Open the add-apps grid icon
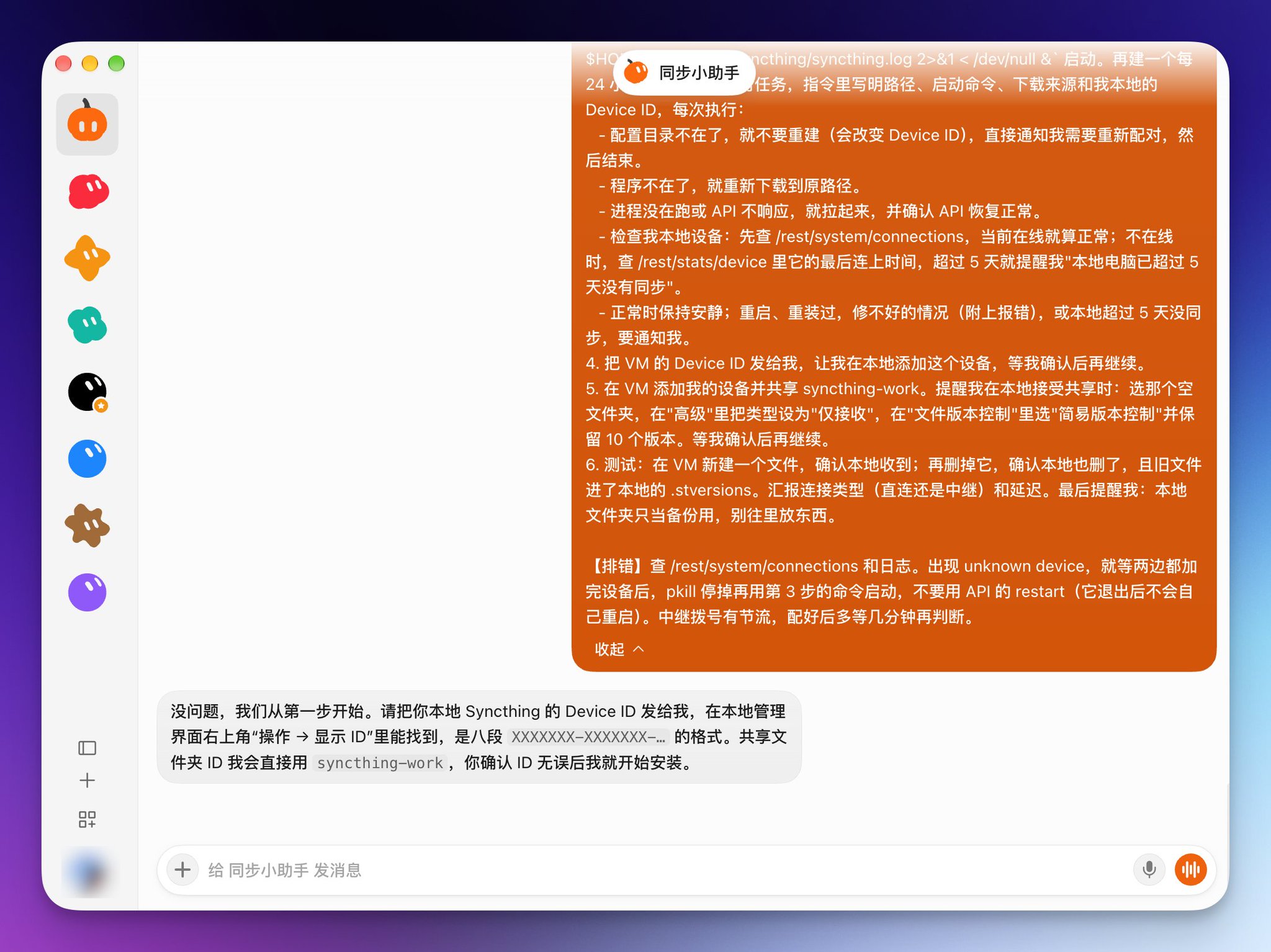1271x952 pixels. 88,819
